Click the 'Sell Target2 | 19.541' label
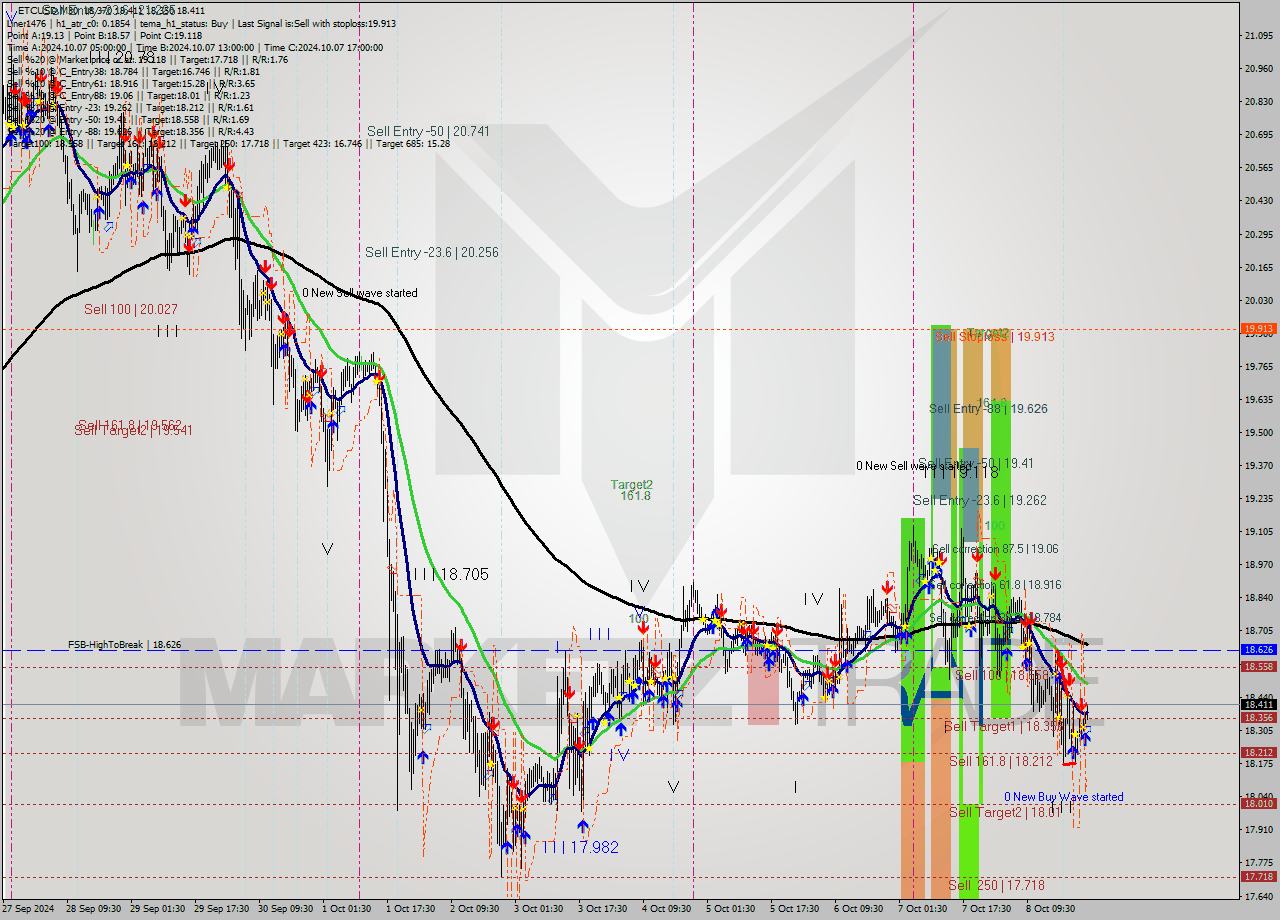Image resolution: width=1280 pixels, height=920 pixels. [133, 431]
